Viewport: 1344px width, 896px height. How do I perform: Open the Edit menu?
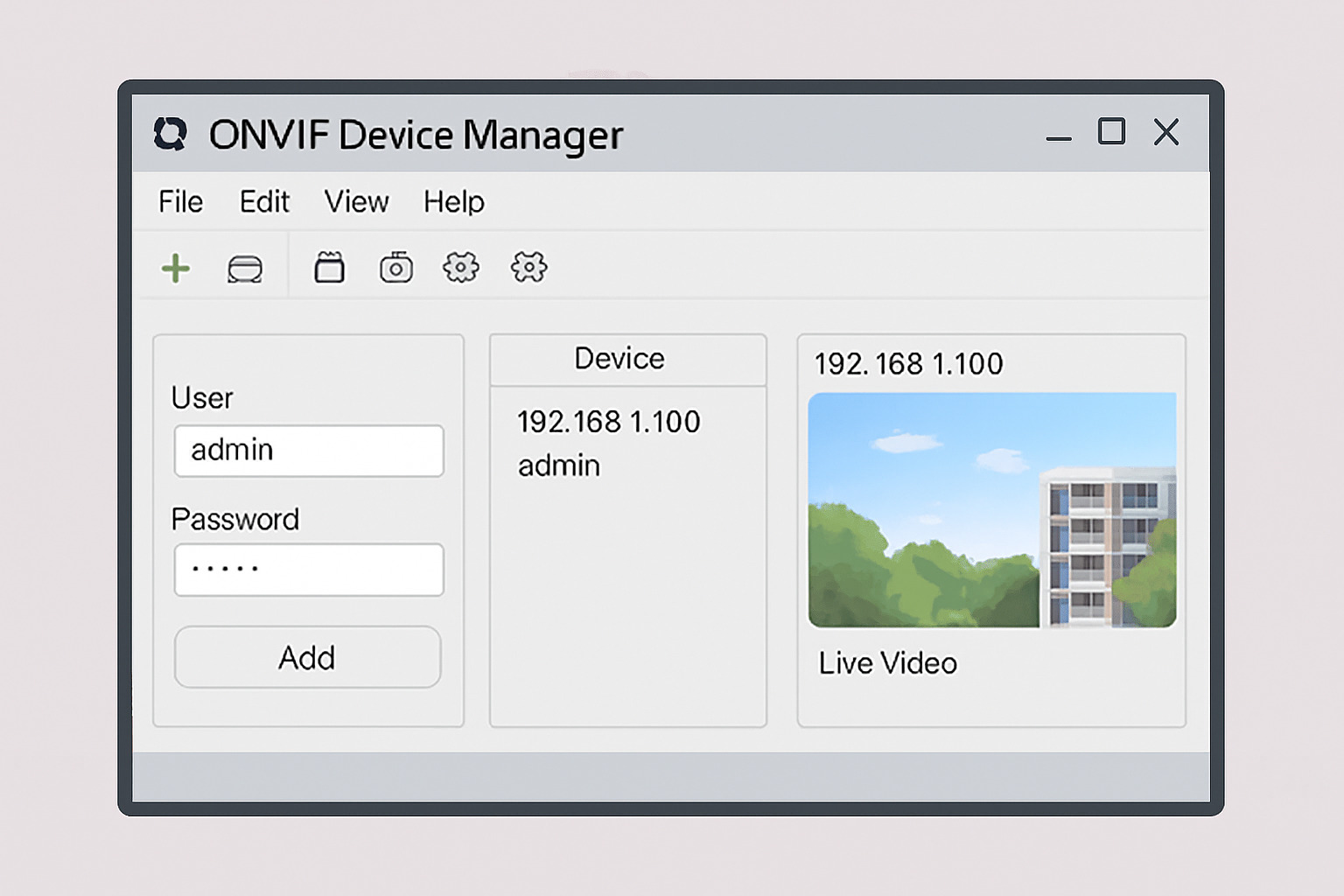click(264, 202)
